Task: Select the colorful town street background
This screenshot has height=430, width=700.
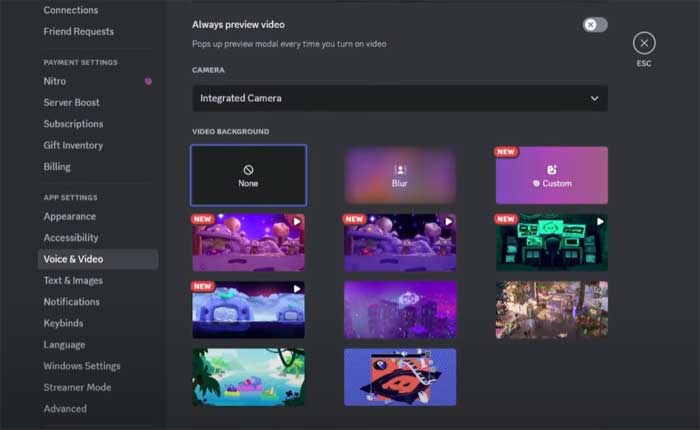Action: coord(552,309)
